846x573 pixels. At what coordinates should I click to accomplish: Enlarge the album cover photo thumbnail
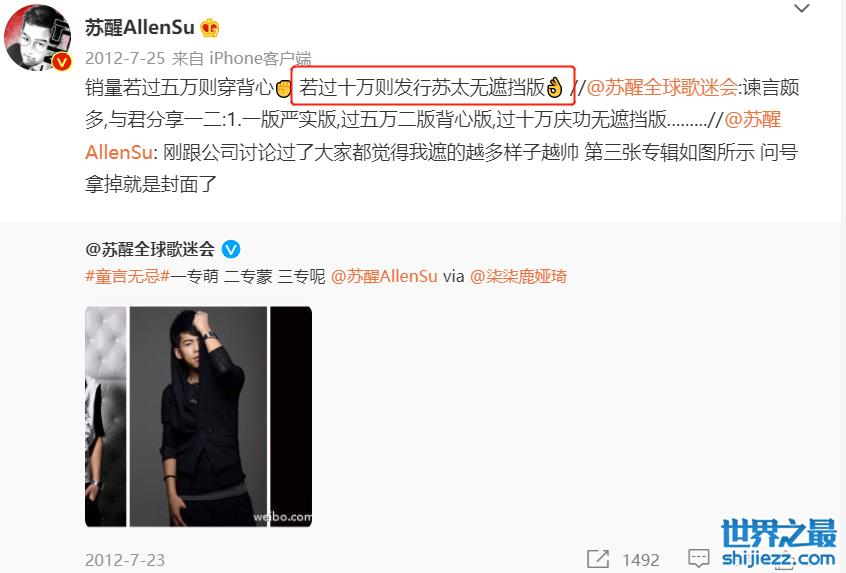point(199,417)
